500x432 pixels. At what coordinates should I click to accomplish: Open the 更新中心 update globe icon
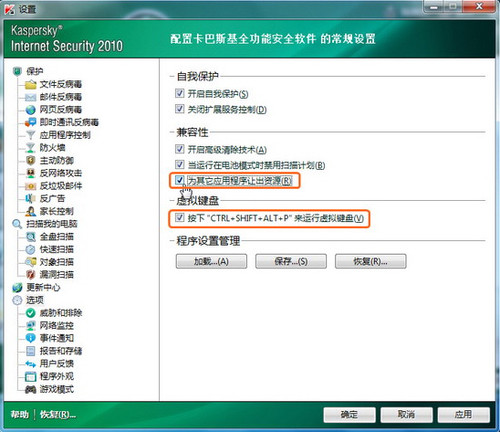pos(17,287)
